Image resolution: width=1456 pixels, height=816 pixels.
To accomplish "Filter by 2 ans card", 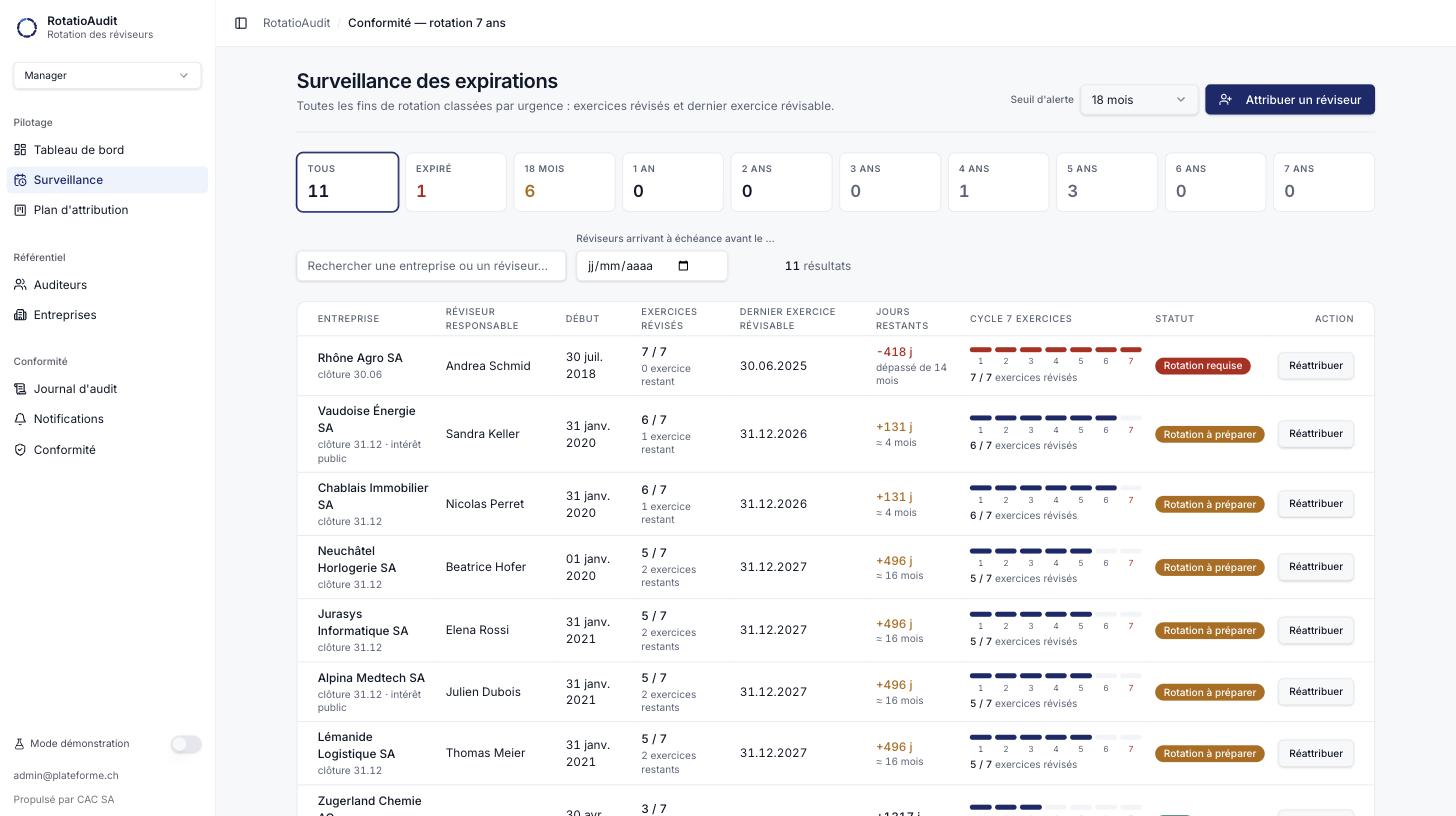I will [x=781, y=182].
